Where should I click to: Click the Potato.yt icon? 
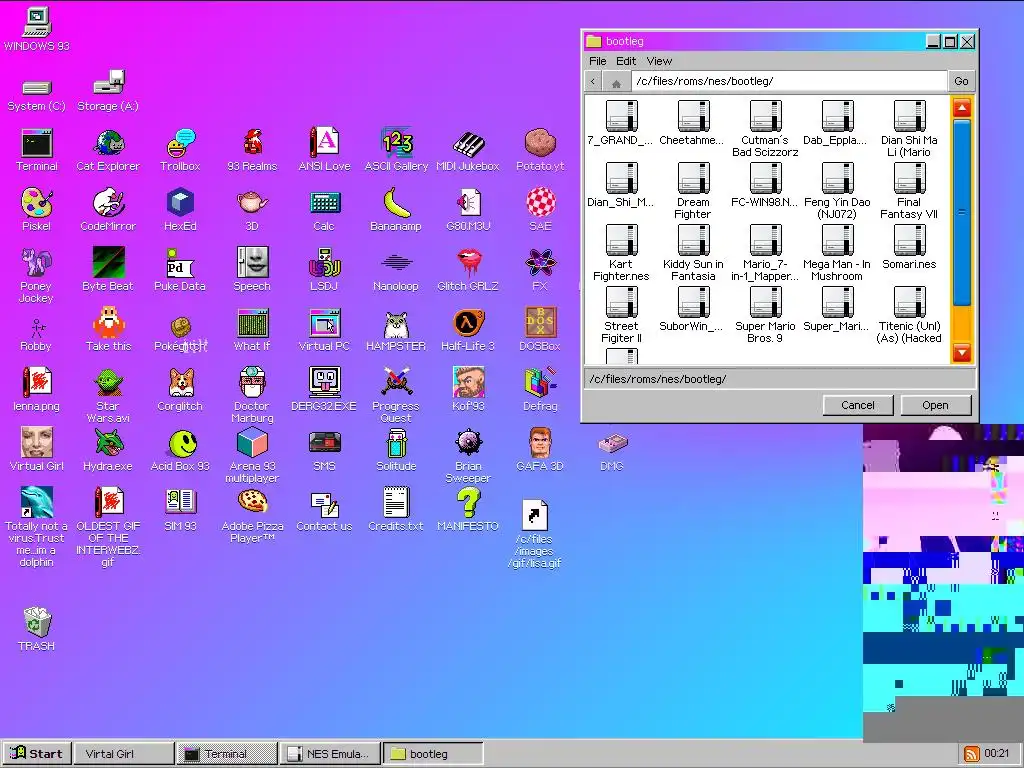pos(540,151)
